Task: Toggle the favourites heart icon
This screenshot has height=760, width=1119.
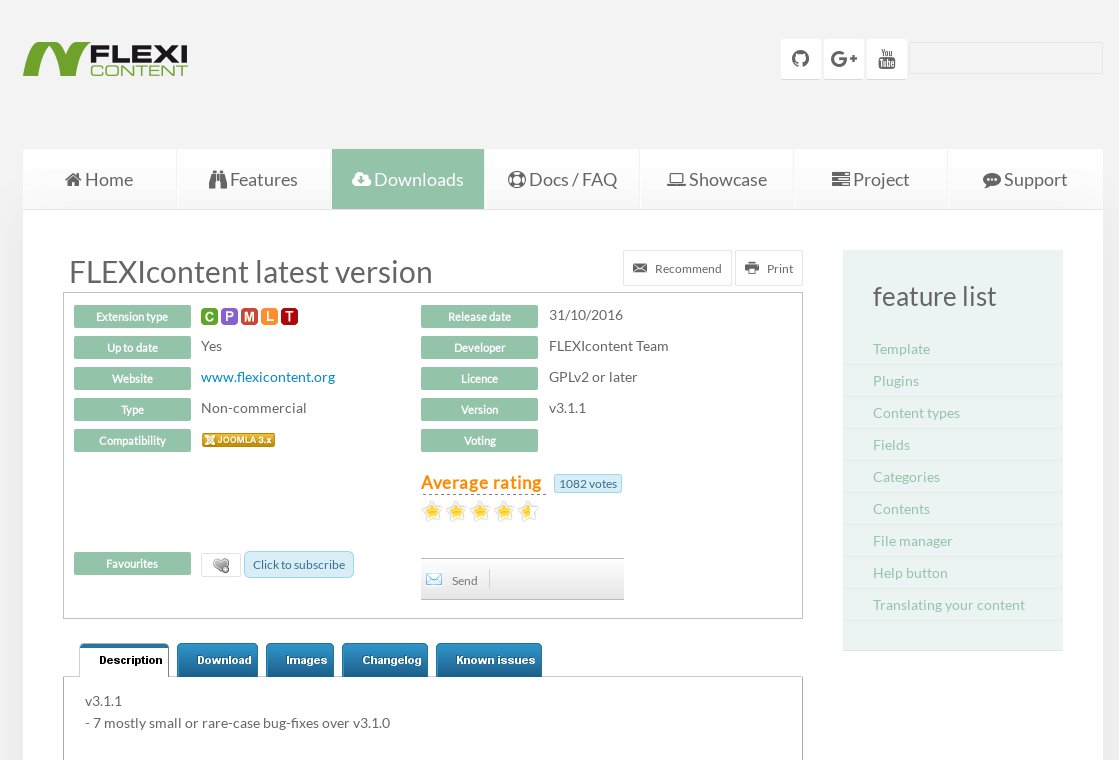Action: [221, 565]
